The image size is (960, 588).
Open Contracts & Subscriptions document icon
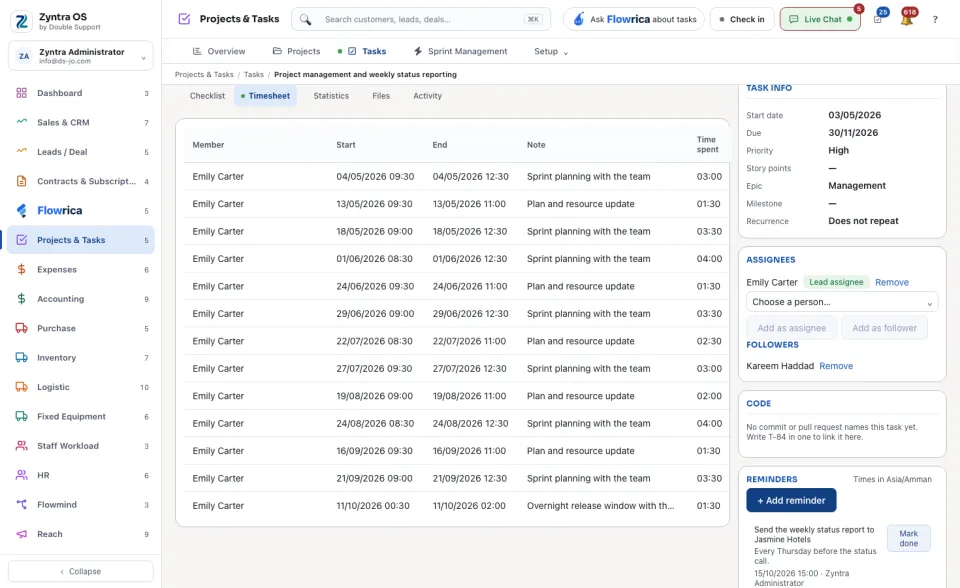[x=21, y=181]
